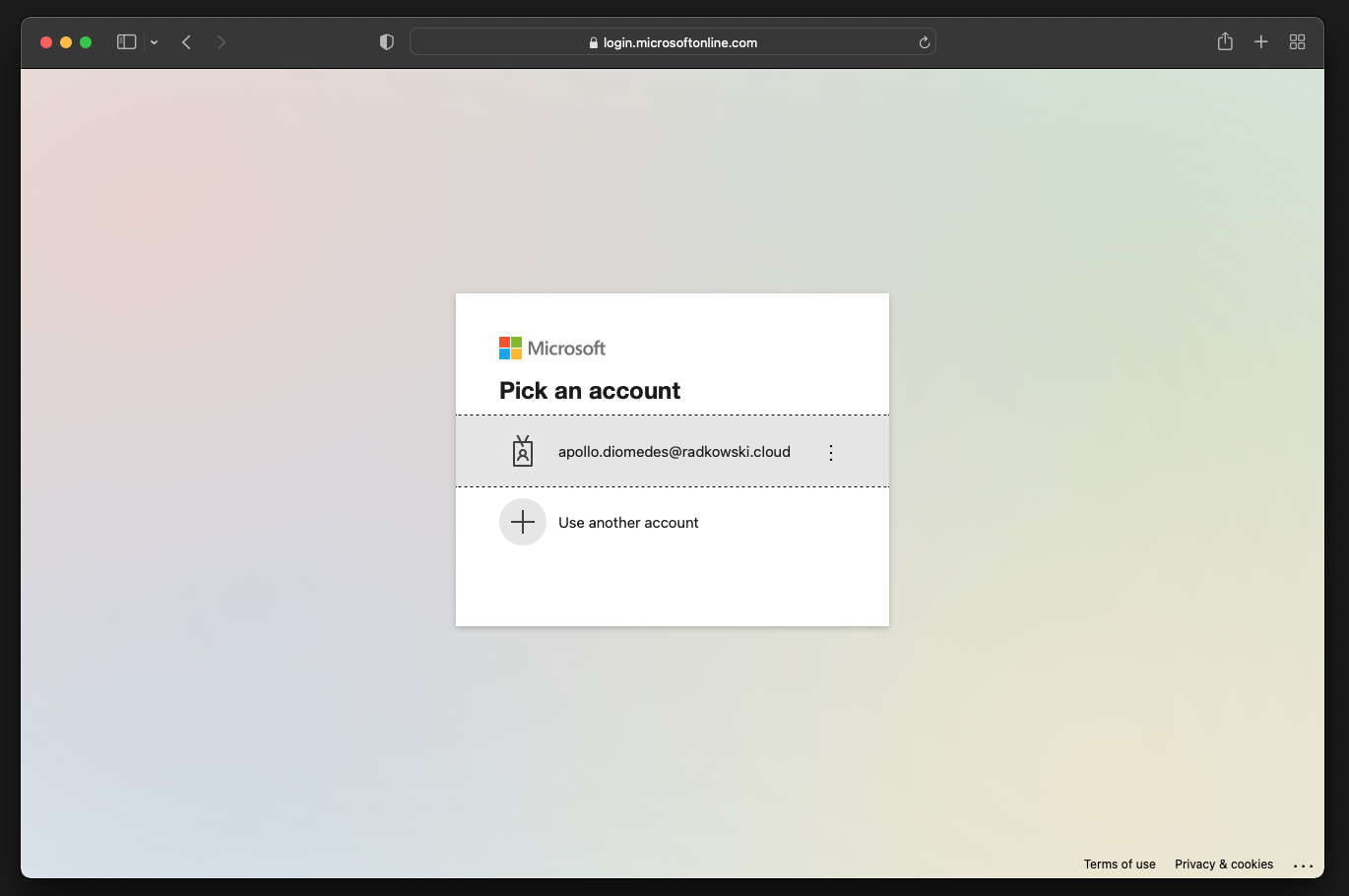Click the badge icon beside the account
1349x896 pixels.
(523, 451)
